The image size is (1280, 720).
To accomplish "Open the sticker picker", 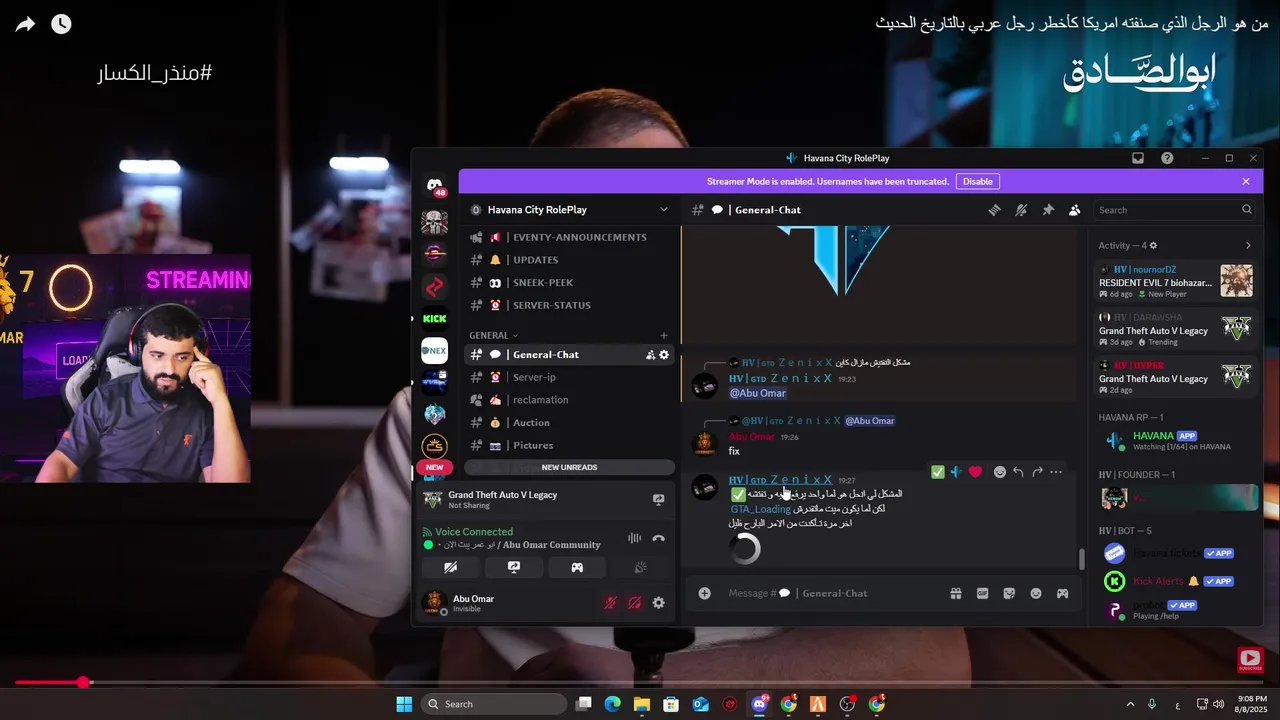I will click(1009, 593).
